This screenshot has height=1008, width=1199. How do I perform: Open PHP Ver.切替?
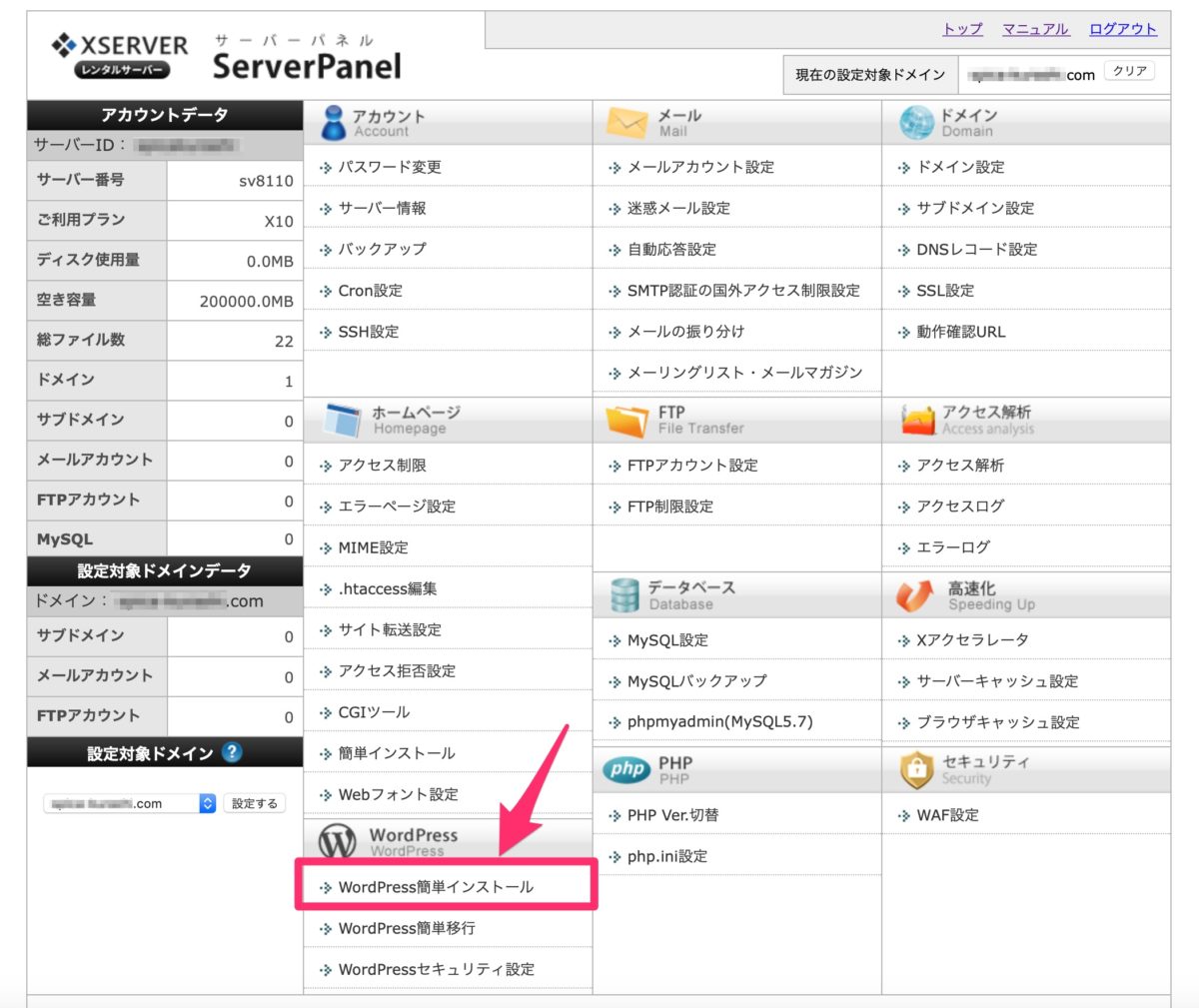click(673, 815)
